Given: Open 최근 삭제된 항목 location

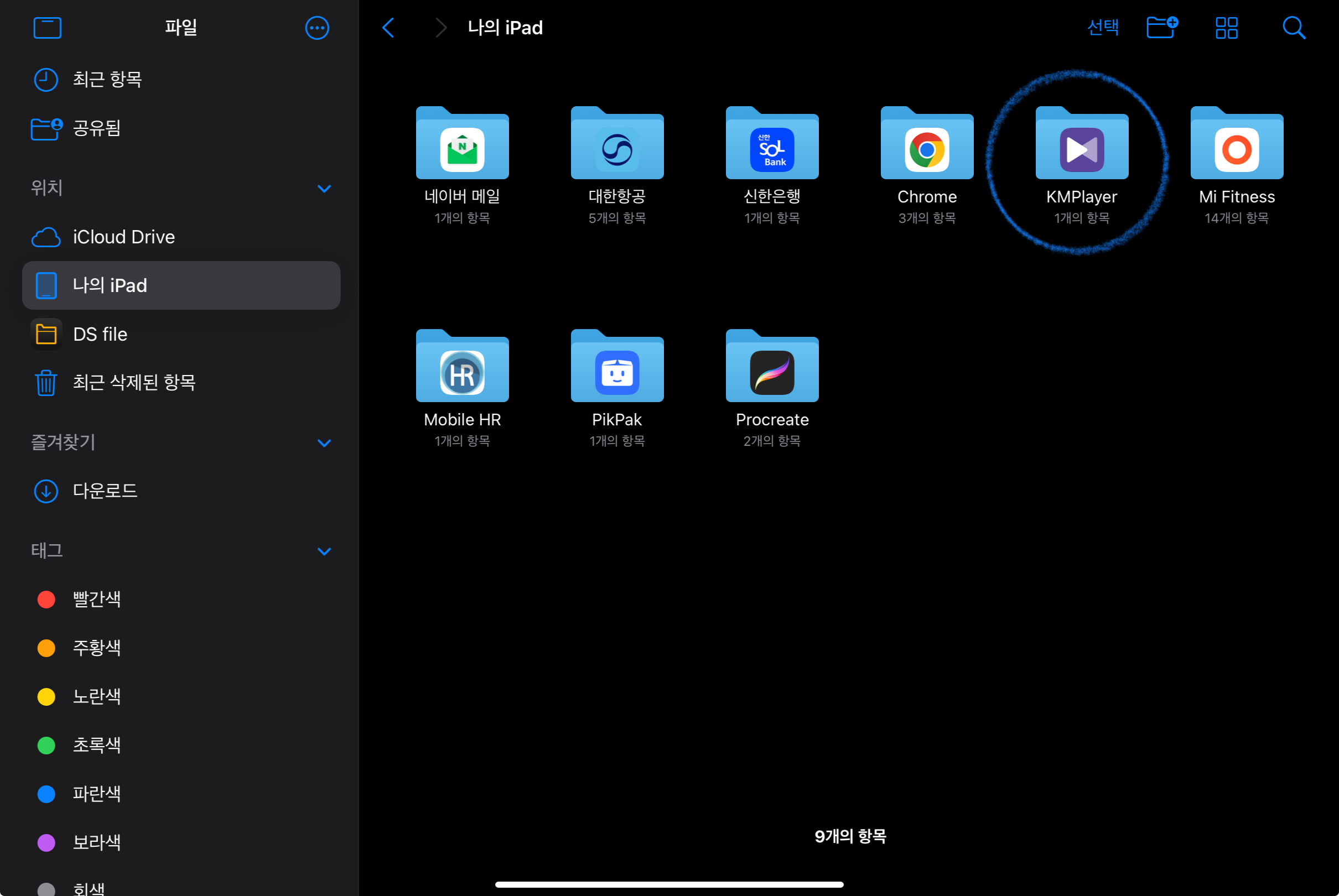Looking at the screenshot, I should [134, 382].
